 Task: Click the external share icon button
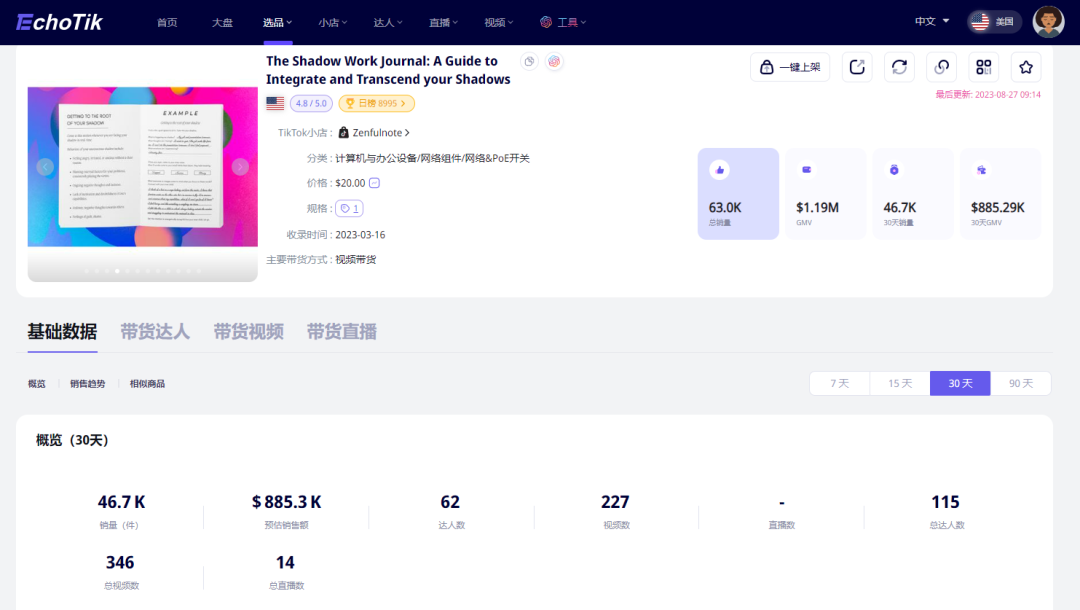tap(857, 67)
